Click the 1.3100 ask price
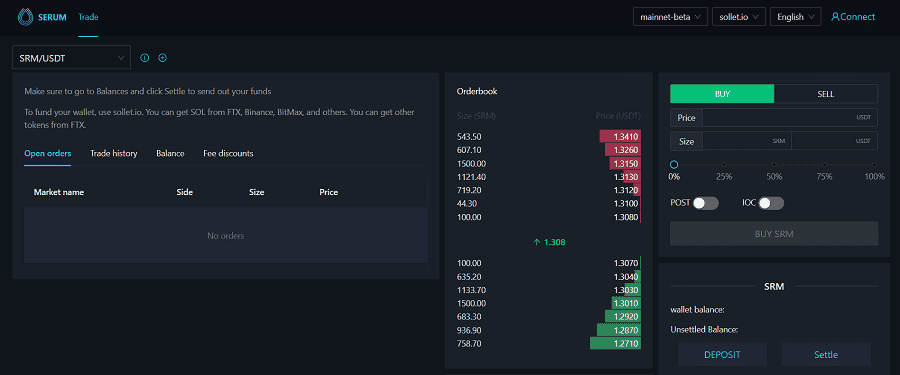Image resolution: width=900 pixels, height=375 pixels. click(625, 203)
